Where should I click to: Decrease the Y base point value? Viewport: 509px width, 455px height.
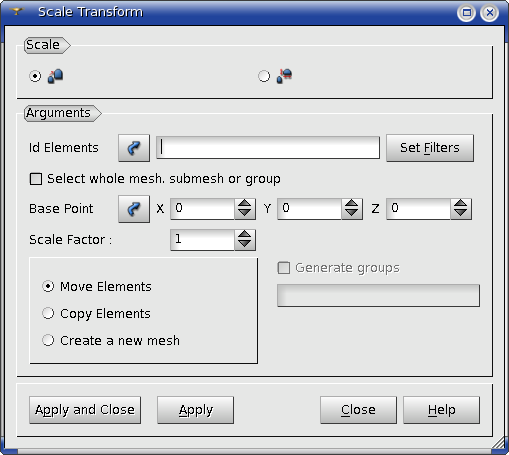click(x=351, y=214)
